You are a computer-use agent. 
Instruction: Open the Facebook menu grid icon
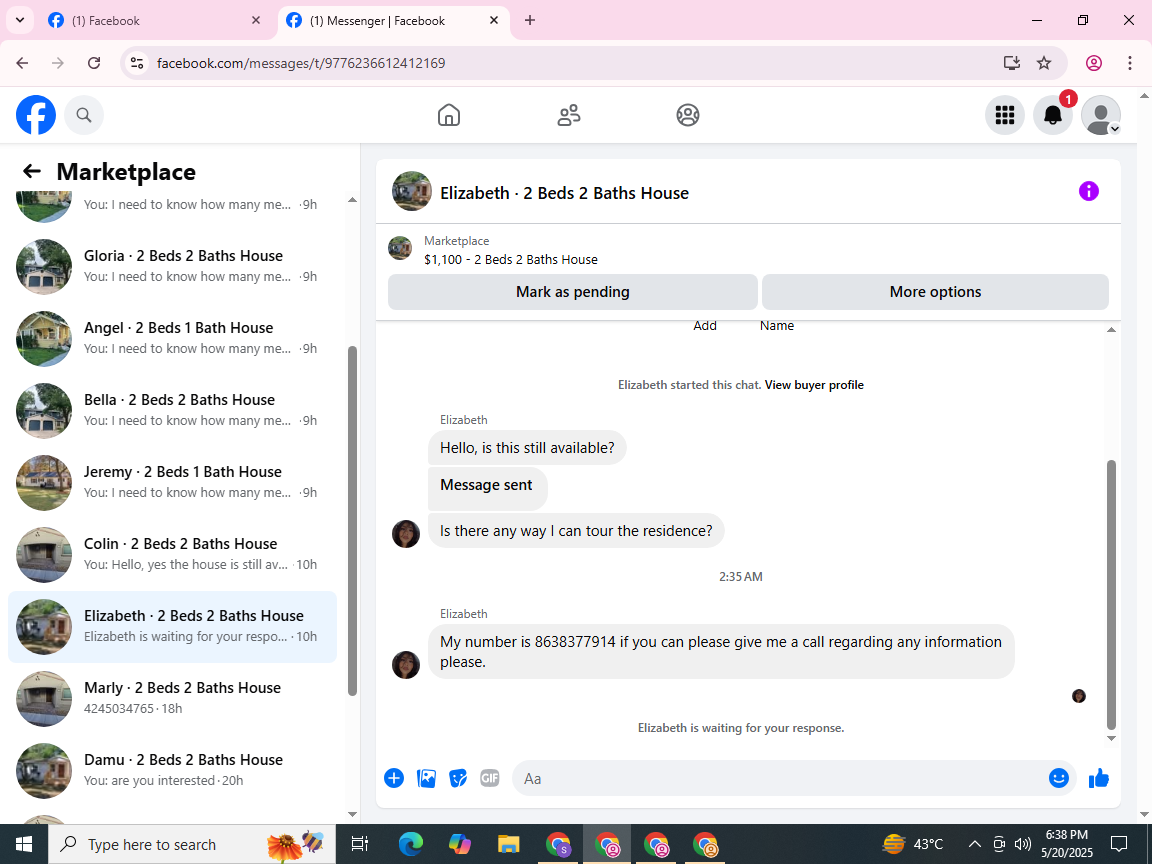click(x=1004, y=115)
